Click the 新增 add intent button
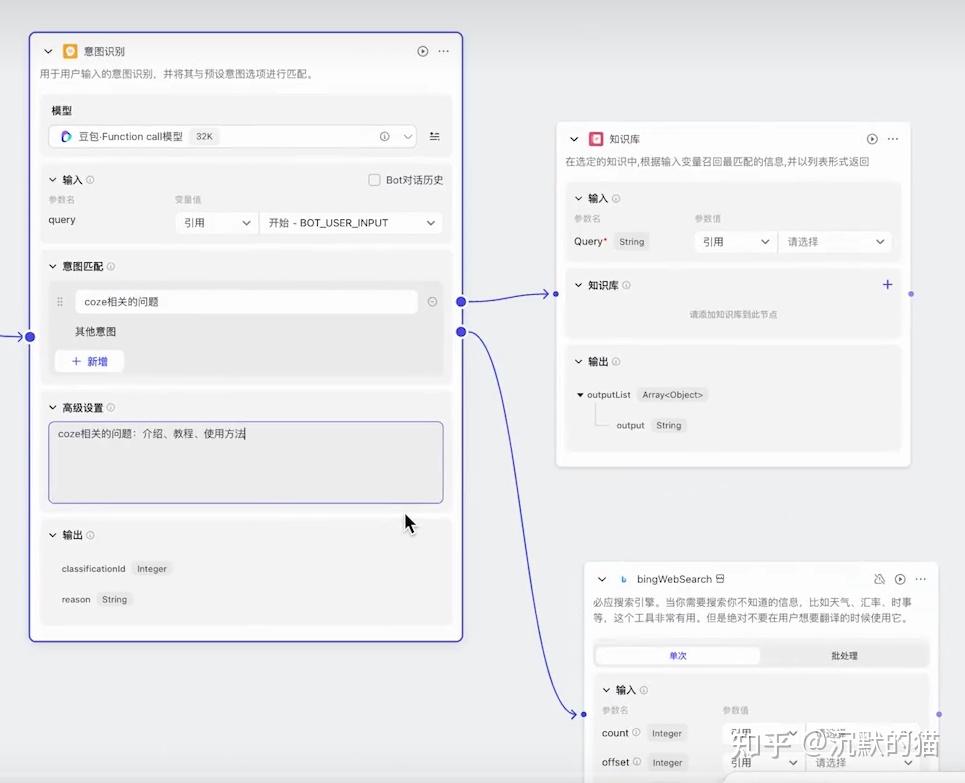The height and width of the screenshot is (783, 965). coord(89,361)
